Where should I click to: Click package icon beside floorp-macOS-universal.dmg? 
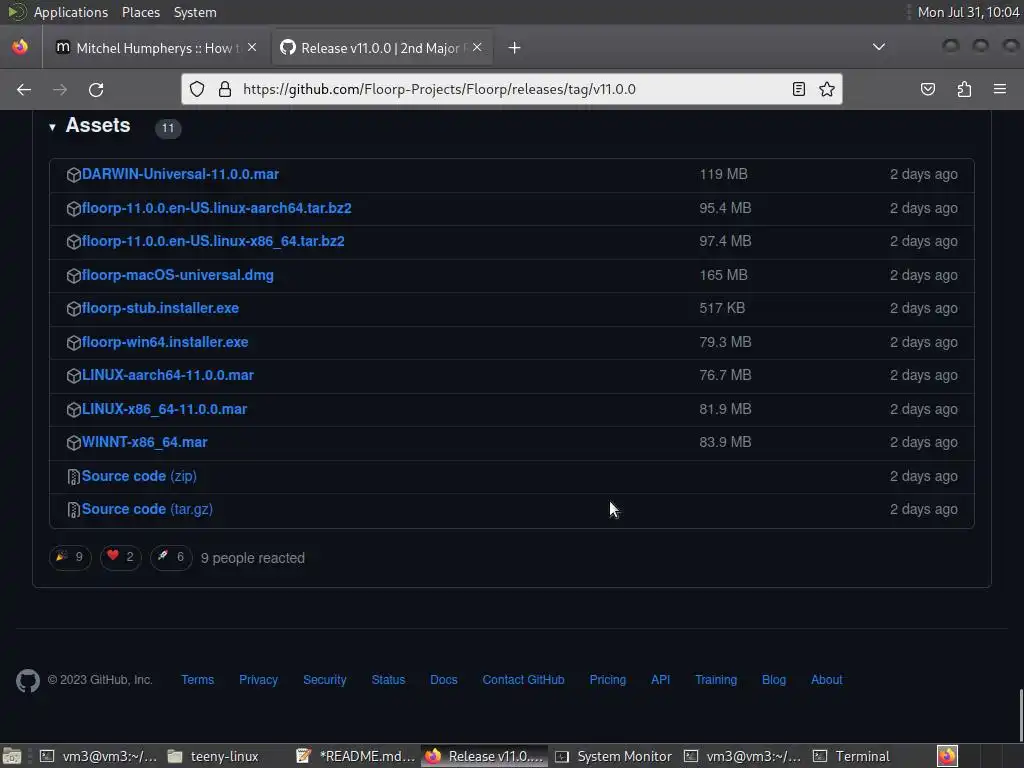tap(73, 276)
